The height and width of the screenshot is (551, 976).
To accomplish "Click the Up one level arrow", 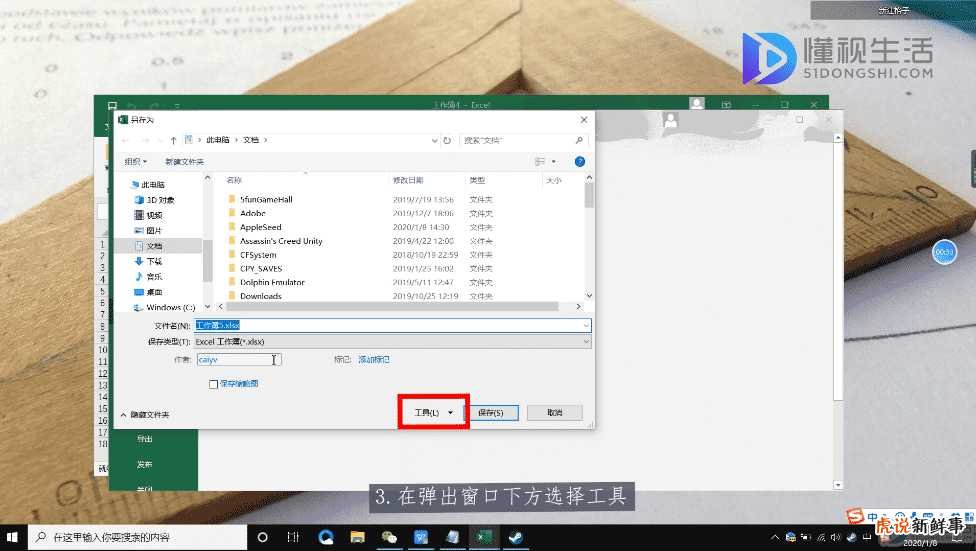I will 174,140.
